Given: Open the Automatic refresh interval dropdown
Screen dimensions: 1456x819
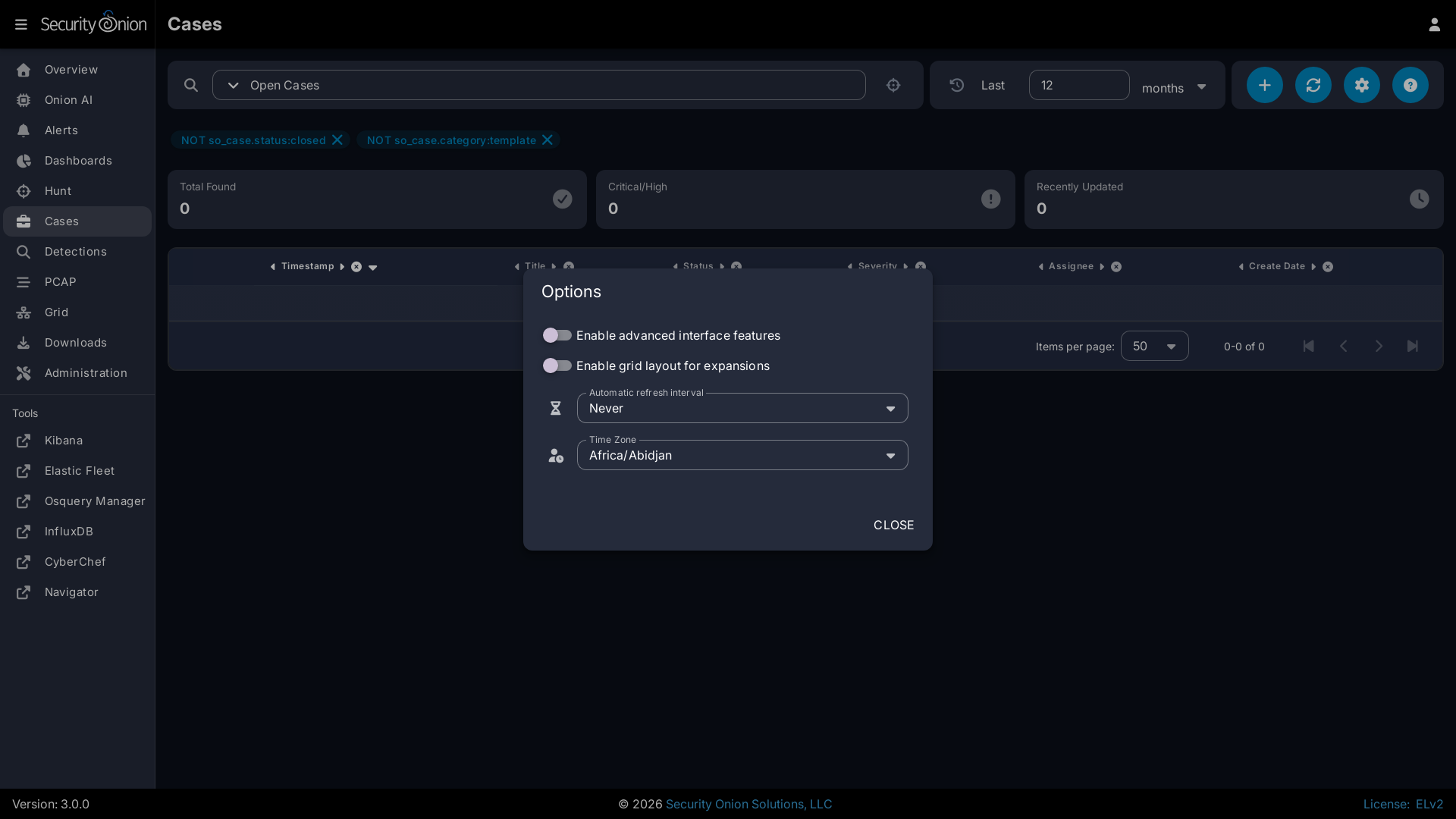Looking at the screenshot, I should [x=742, y=409].
